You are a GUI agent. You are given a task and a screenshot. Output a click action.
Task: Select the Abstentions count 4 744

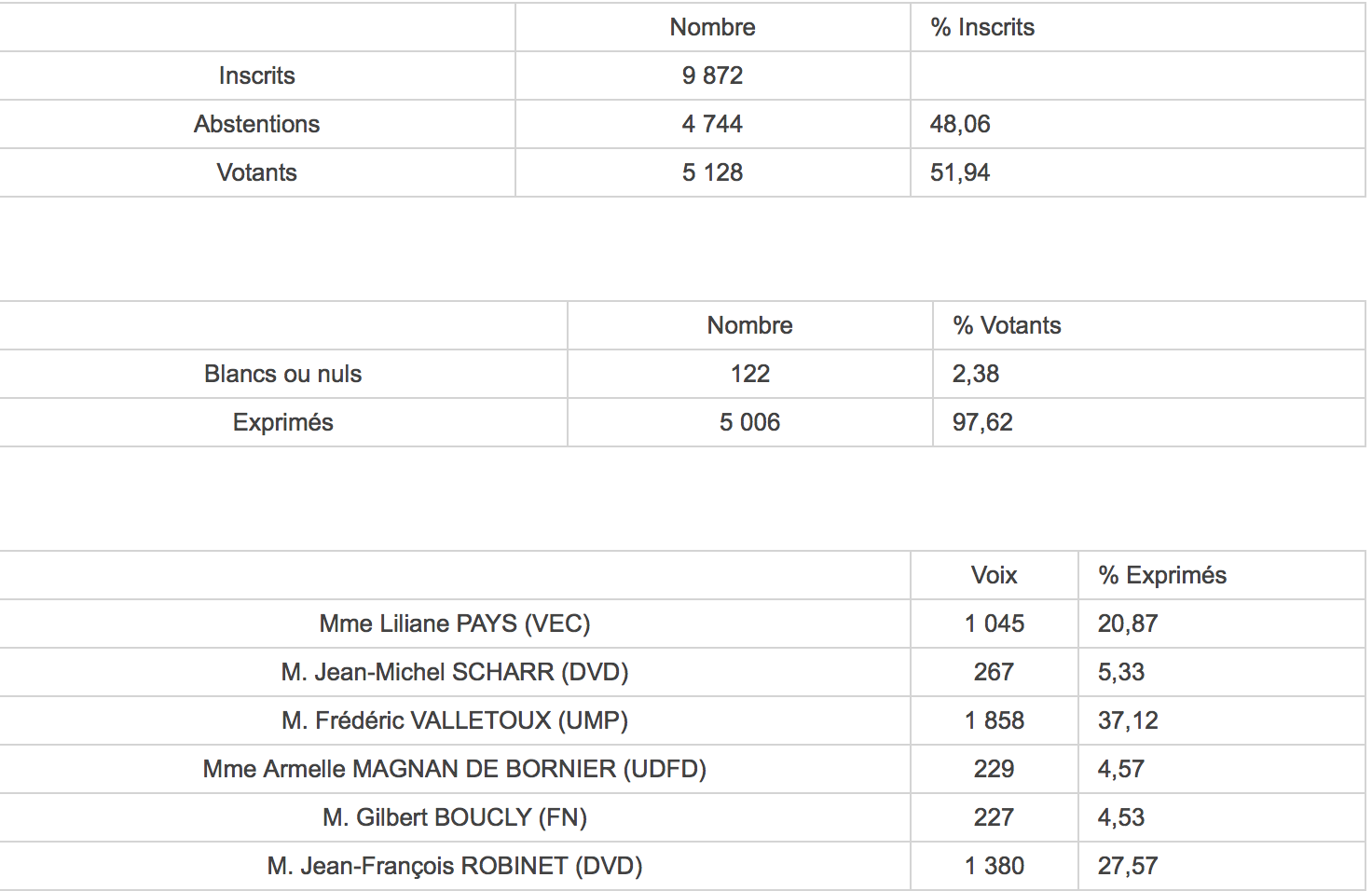pyautogui.click(x=712, y=124)
